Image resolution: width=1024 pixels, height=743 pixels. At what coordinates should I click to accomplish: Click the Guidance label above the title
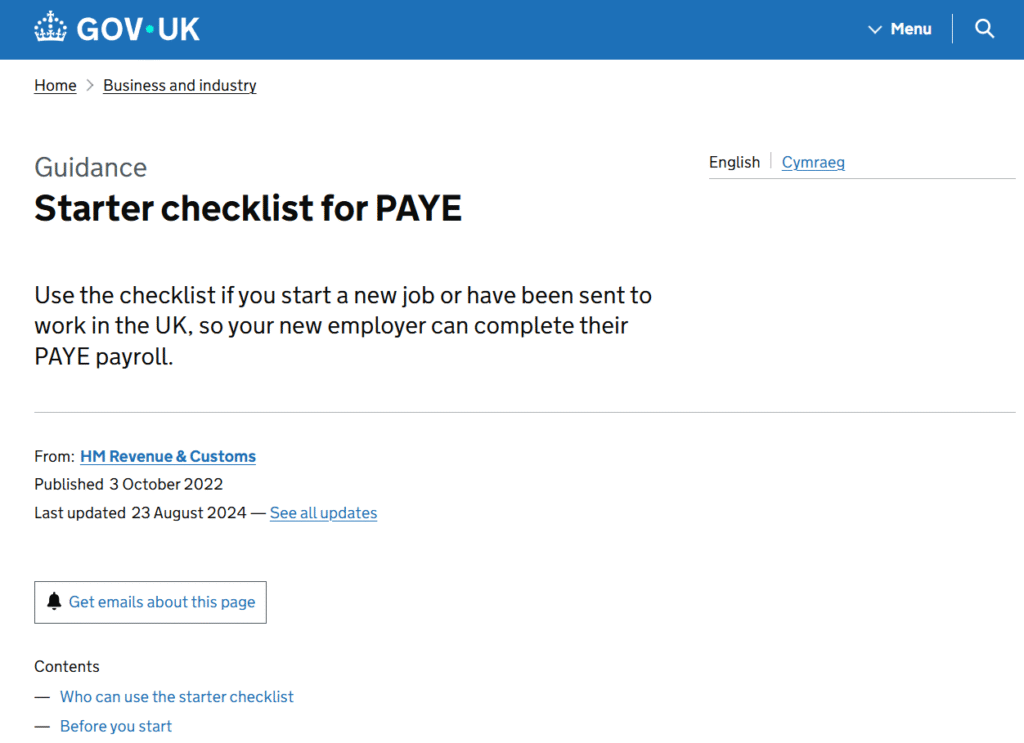90,167
